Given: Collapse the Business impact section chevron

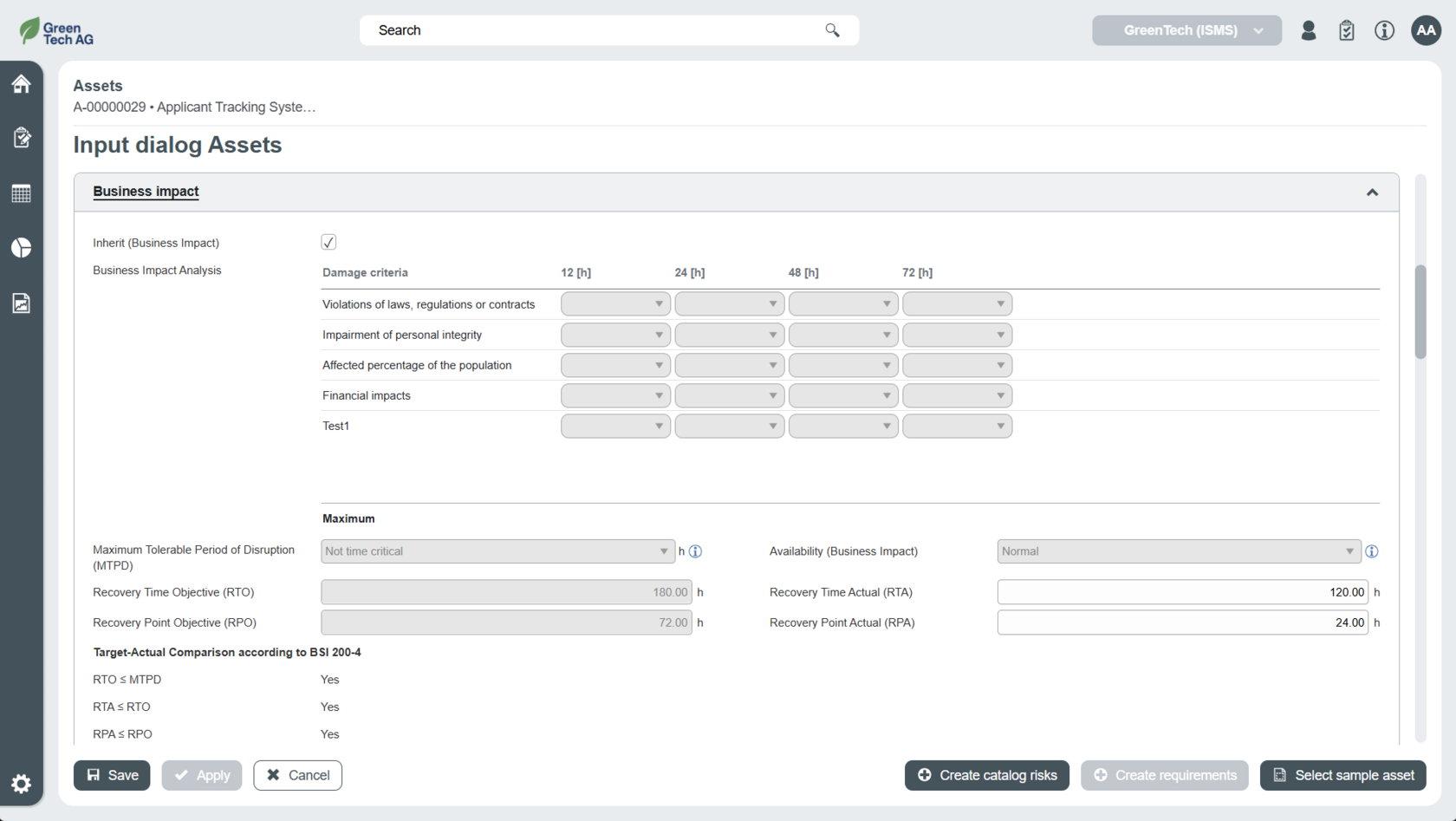Looking at the screenshot, I should point(1372,192).
